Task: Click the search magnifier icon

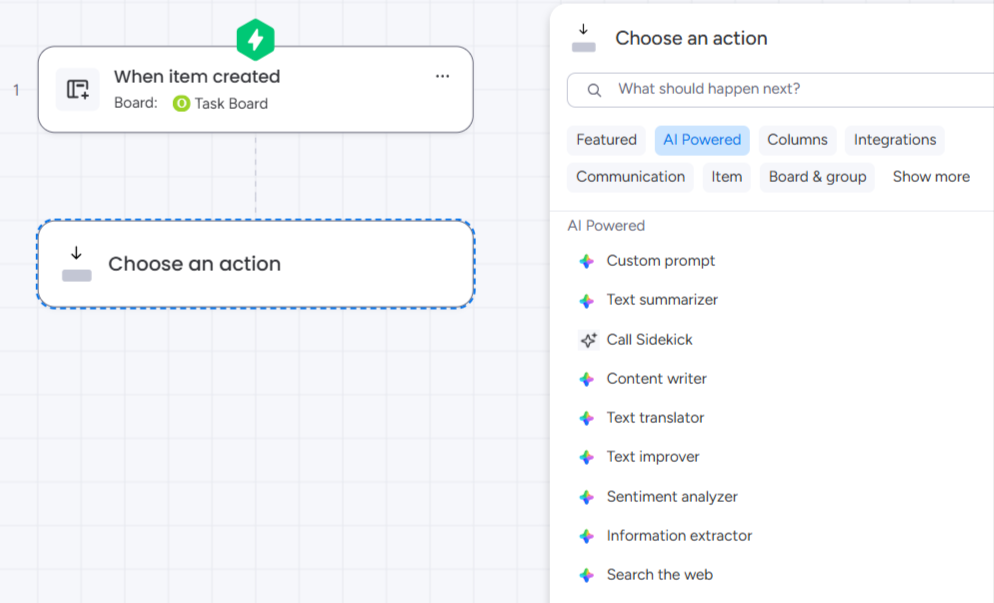Action: coord(594,90)
